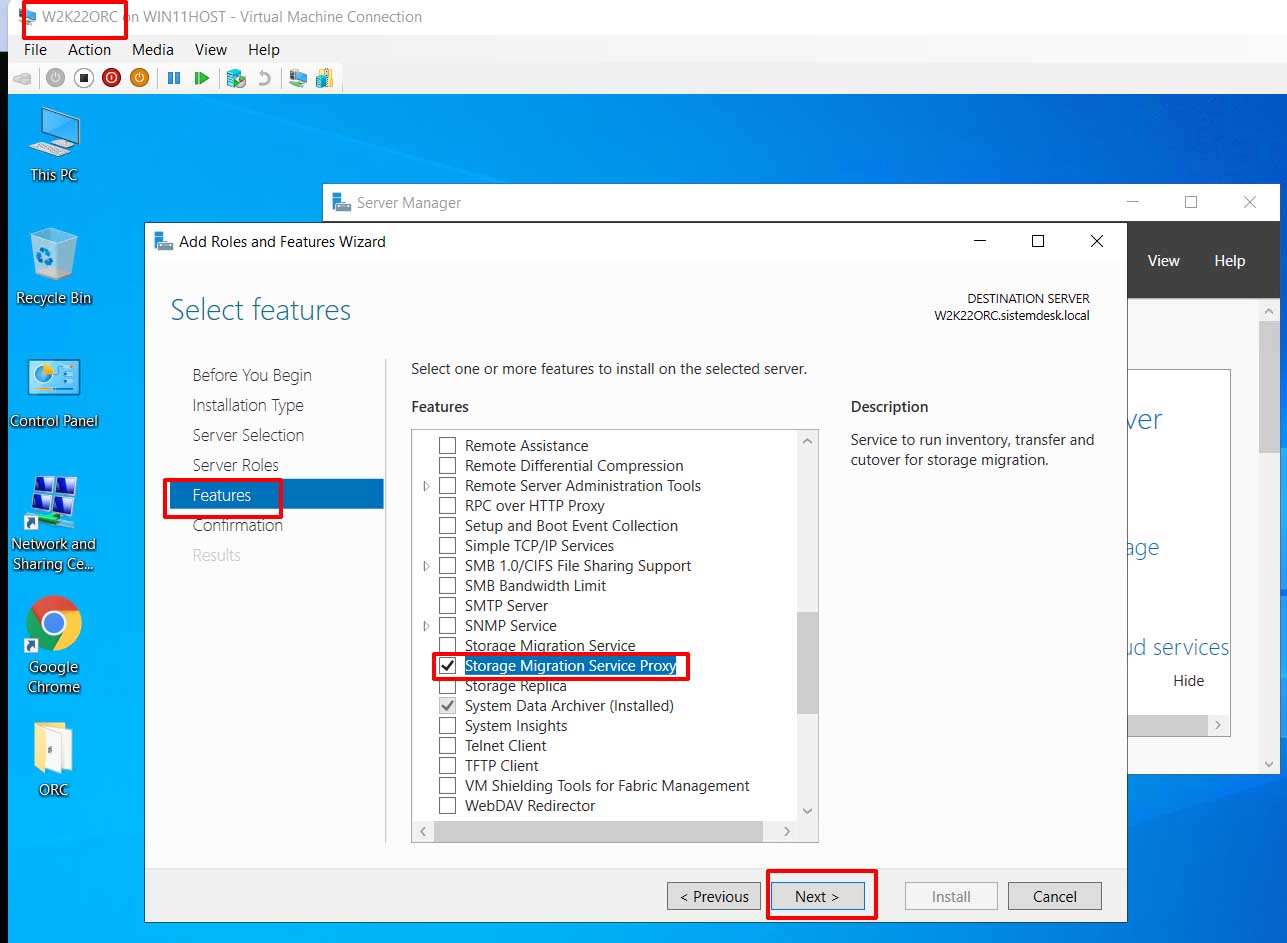This screenshot has height=943, width=1287.
Task: Open the File menu
Action: 35,49
